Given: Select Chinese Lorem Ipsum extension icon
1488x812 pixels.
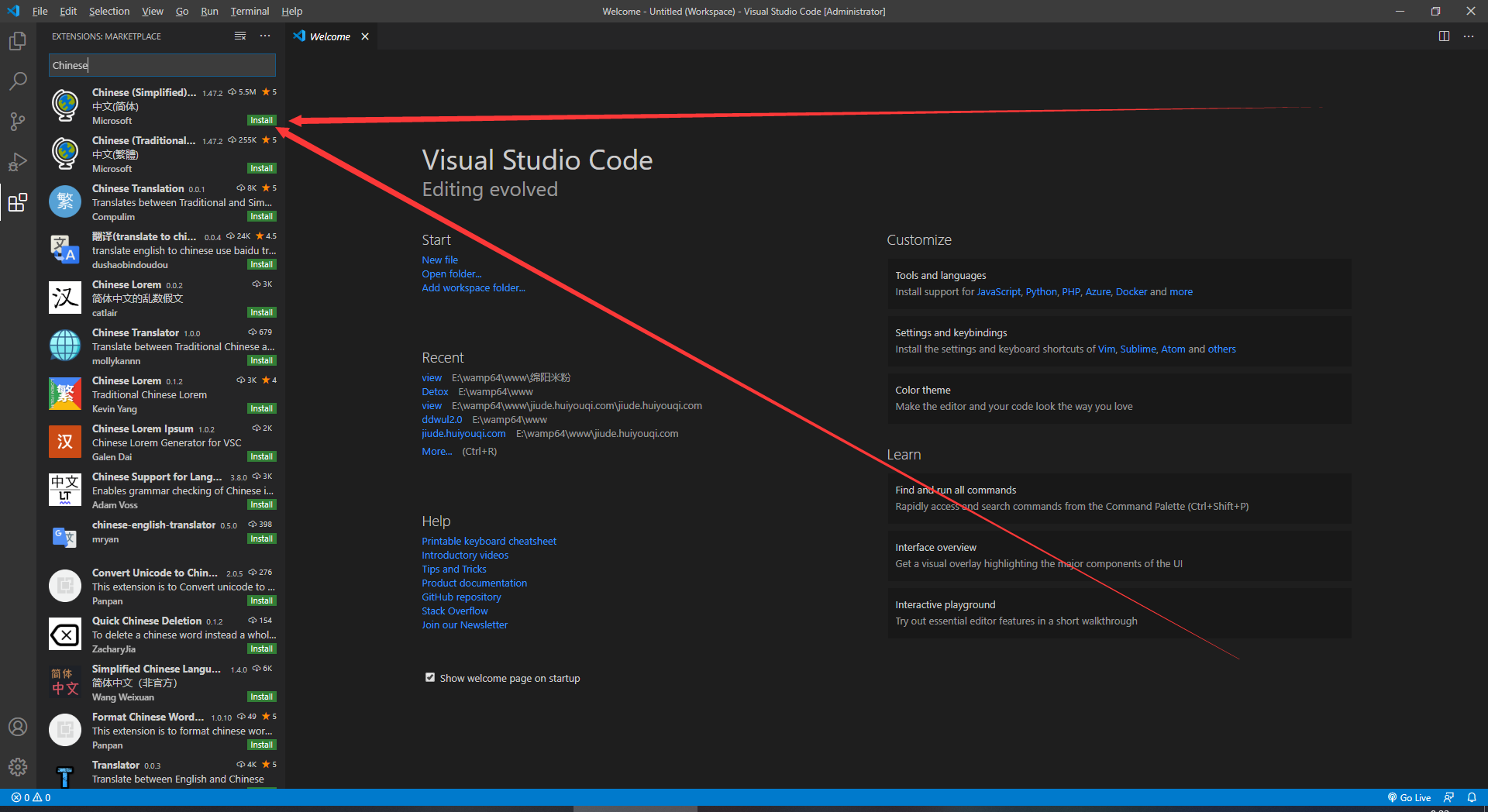Looking at the screenshot, I should [65, 442].
